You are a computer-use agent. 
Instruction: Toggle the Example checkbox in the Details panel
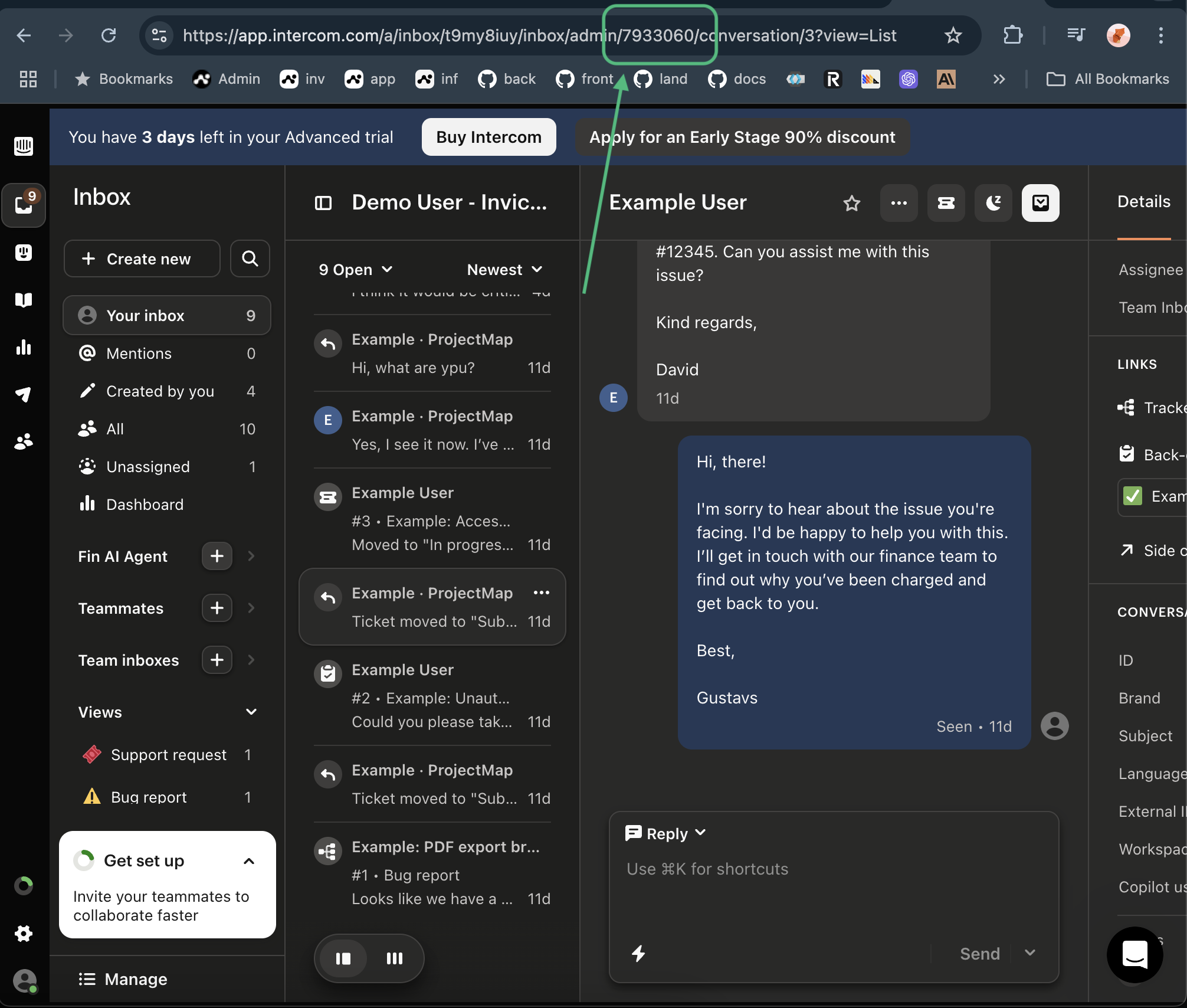(1132, 497)
